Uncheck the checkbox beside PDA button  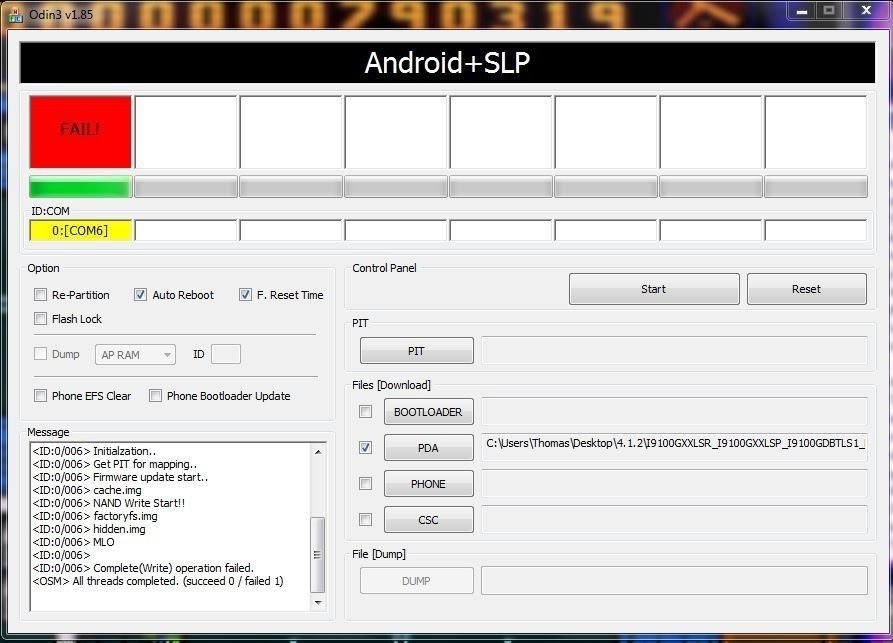click(x=366, y=448)
